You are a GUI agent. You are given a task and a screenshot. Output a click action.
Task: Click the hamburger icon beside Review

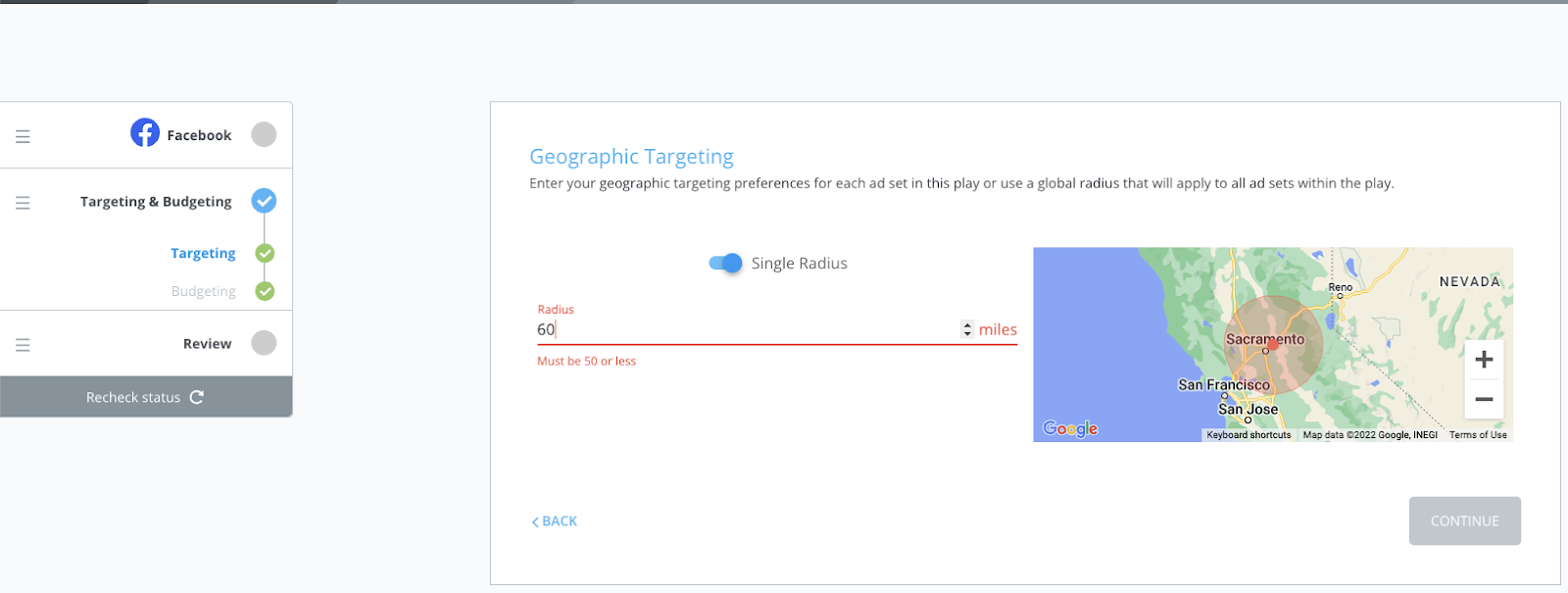pos(23,345)
